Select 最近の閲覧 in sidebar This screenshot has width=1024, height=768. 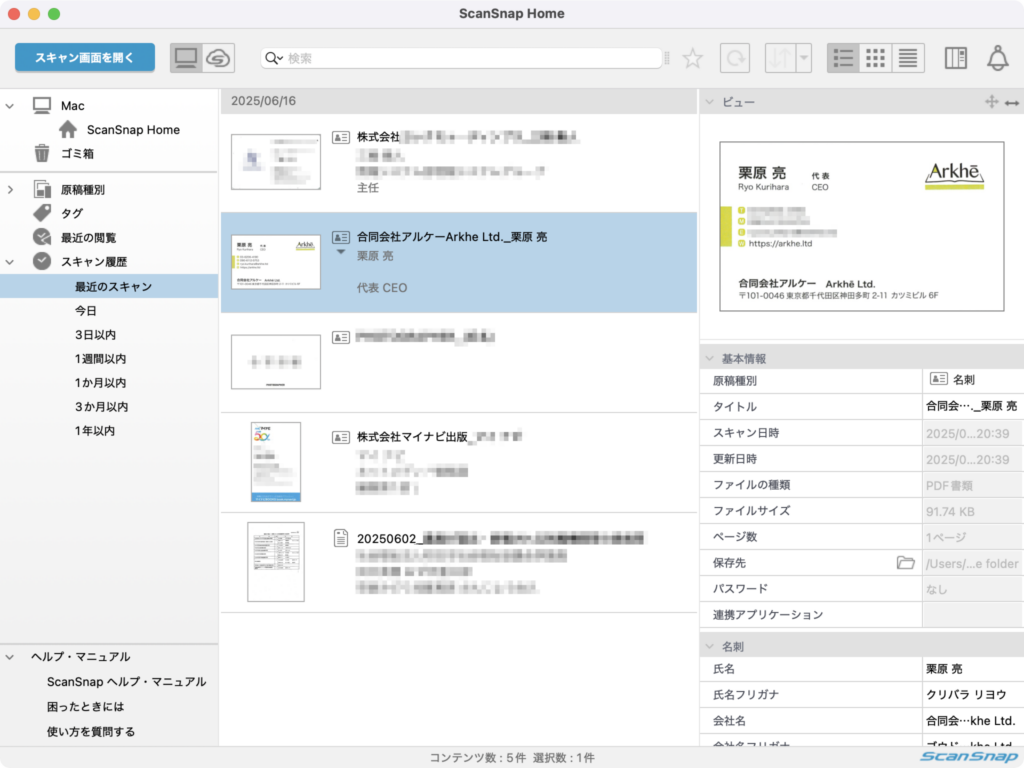pyautogui.click(x=88, y=238)
